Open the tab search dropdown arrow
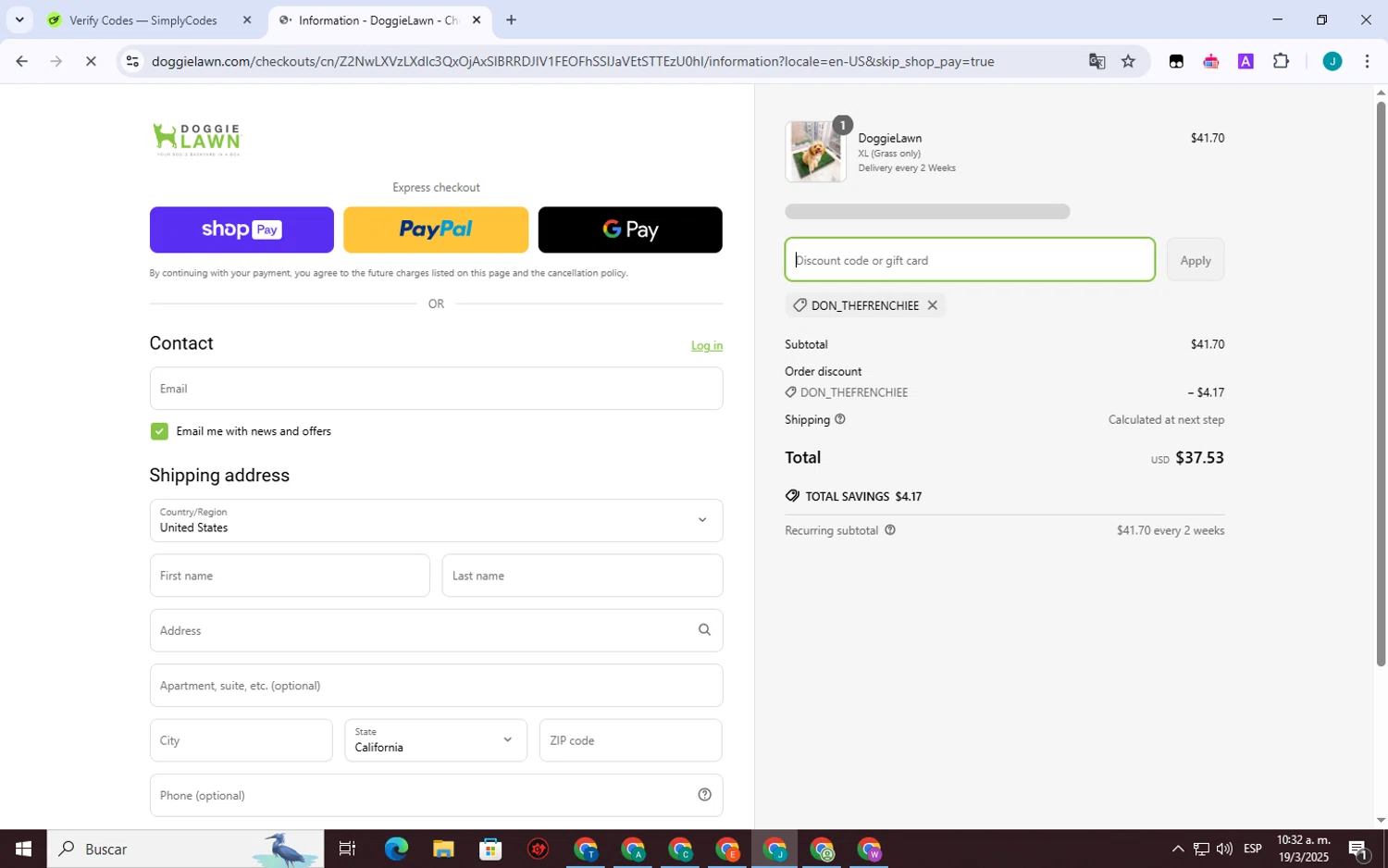Viewport: 1388px width, 868px height. 19,19
